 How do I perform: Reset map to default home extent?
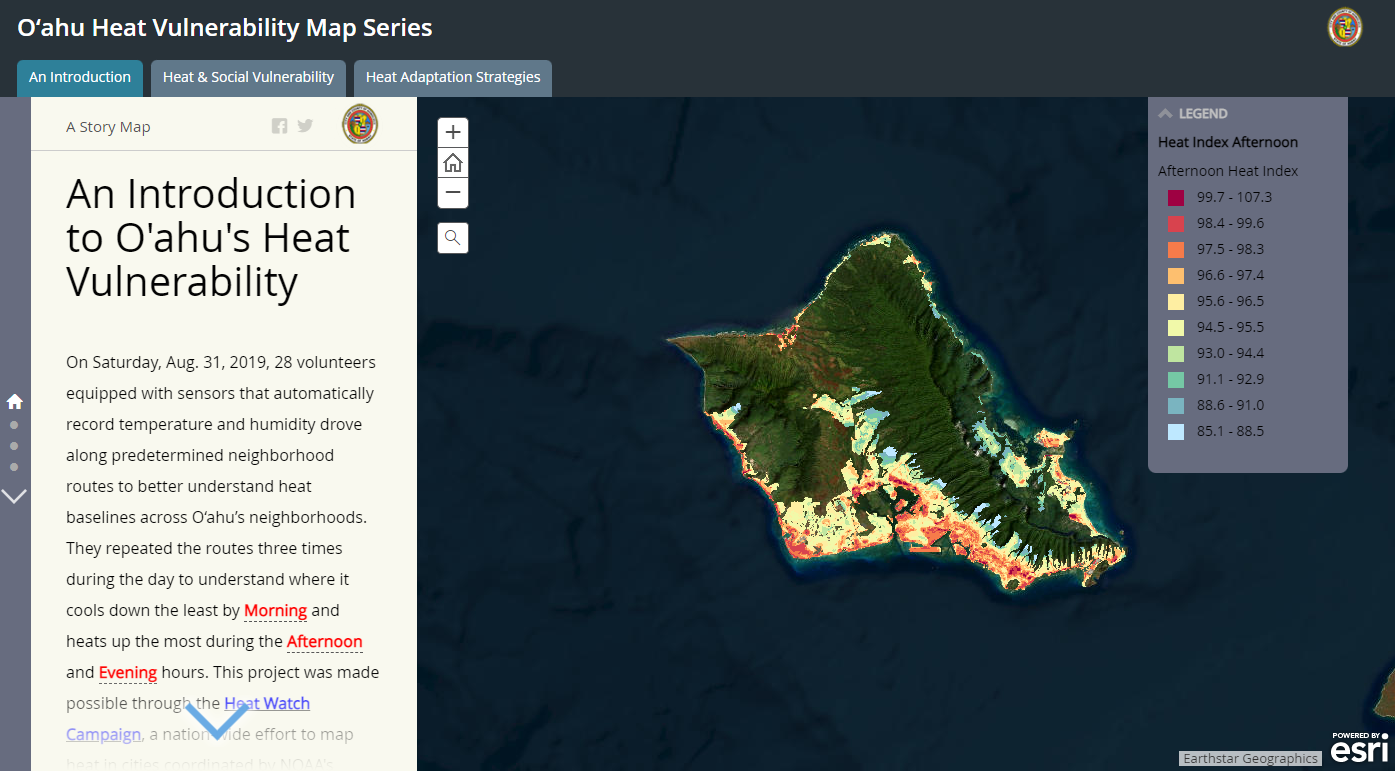pos(453,162)
